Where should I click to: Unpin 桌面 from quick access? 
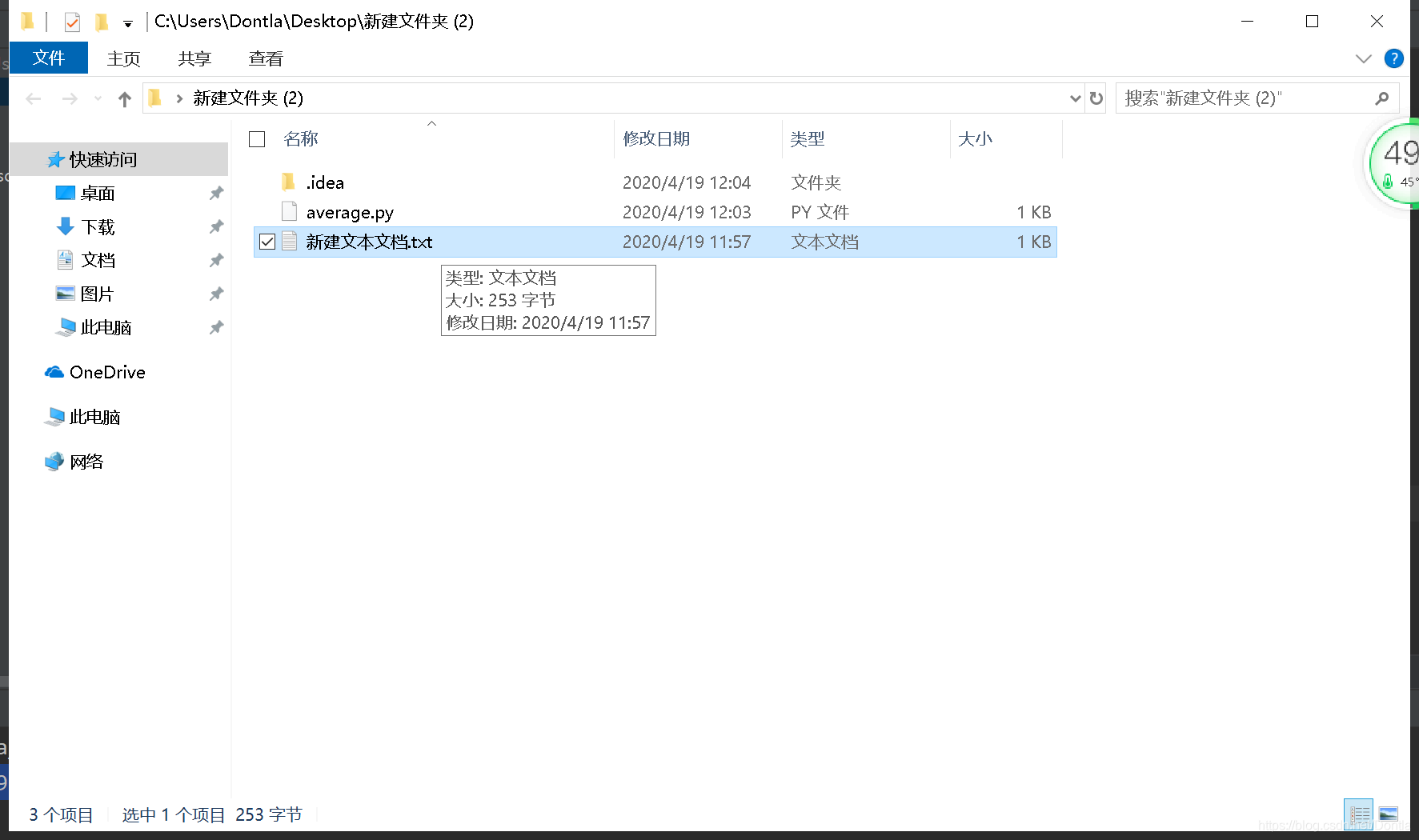[x=215, y=192]
